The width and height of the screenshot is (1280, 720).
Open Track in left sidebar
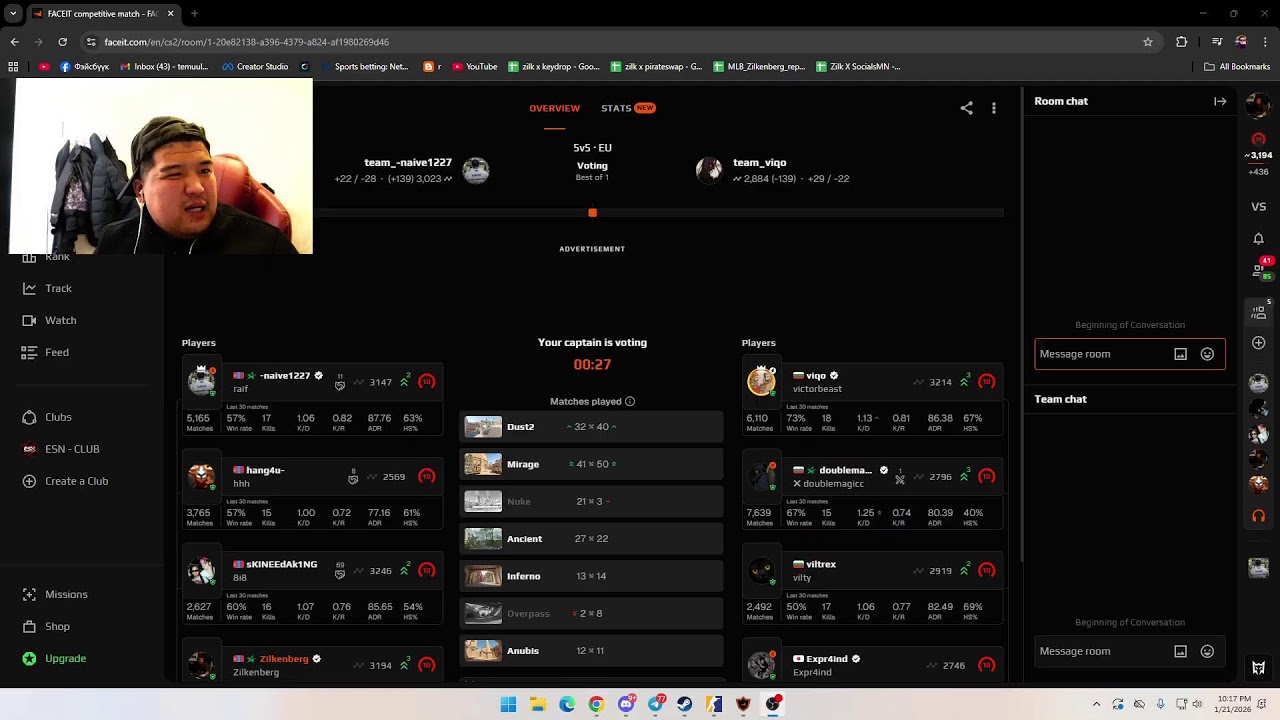click(47, 288)
